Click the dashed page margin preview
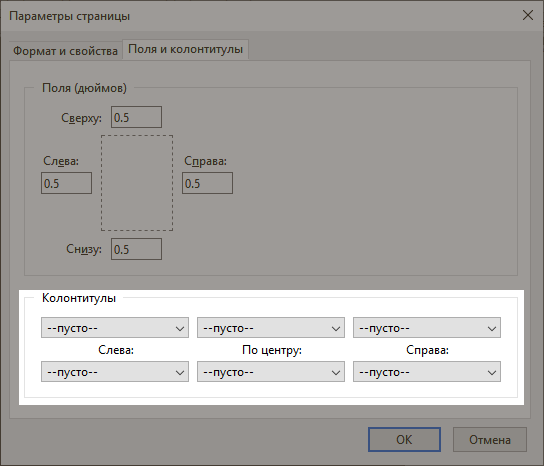 (137, 183)
